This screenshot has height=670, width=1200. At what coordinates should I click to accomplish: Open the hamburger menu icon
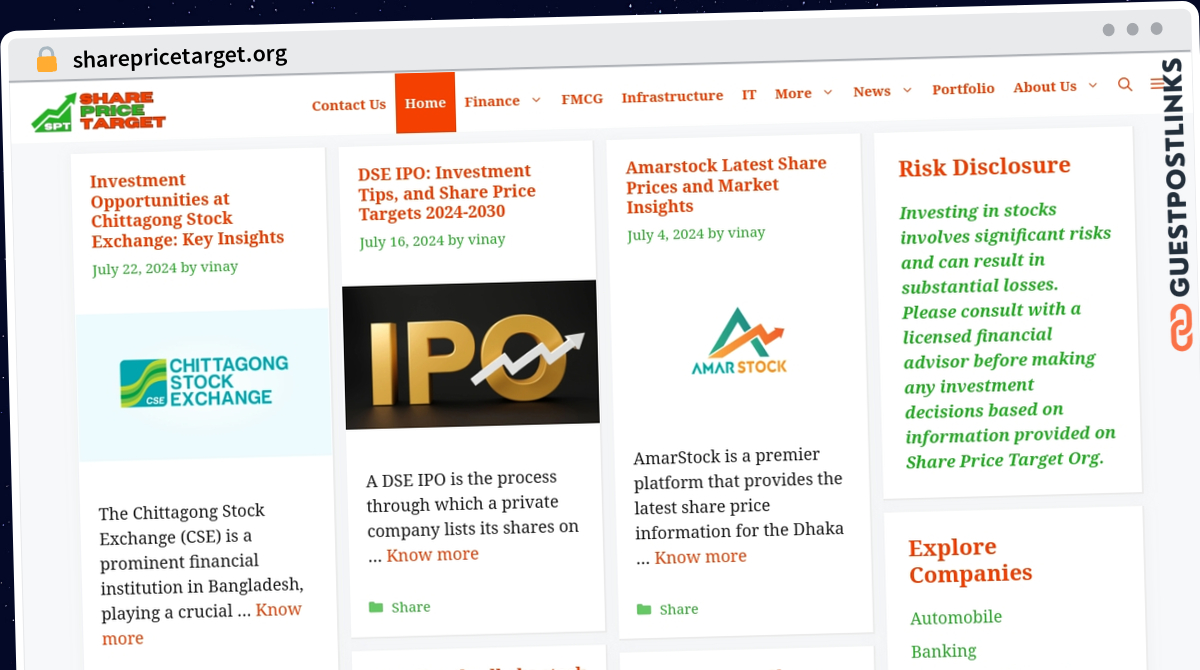[1156, 84]
